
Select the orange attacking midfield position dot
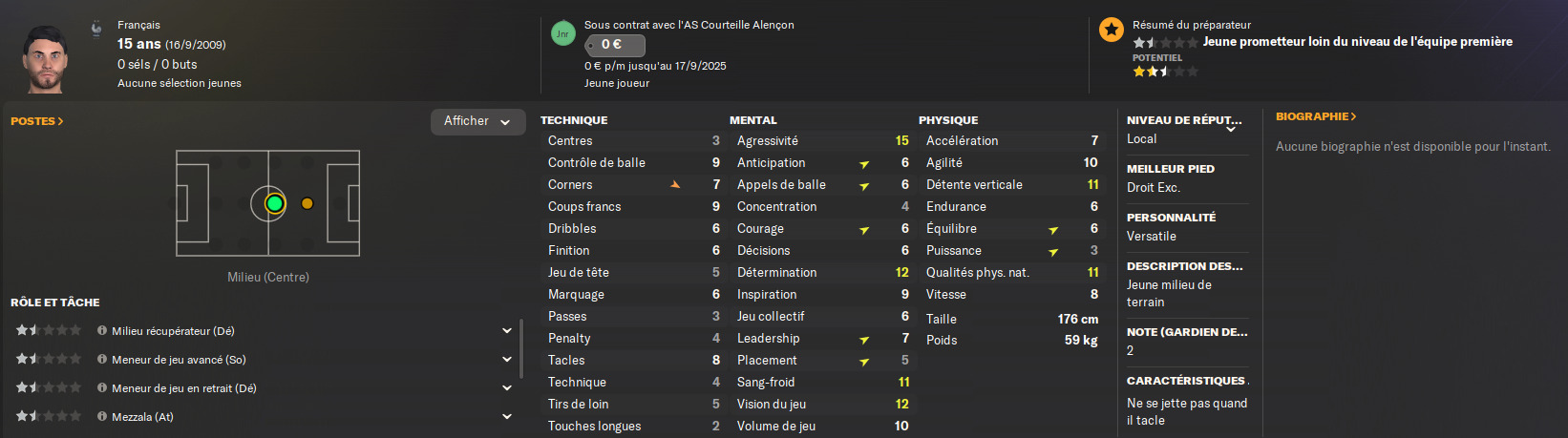click(x=307, y=203)
